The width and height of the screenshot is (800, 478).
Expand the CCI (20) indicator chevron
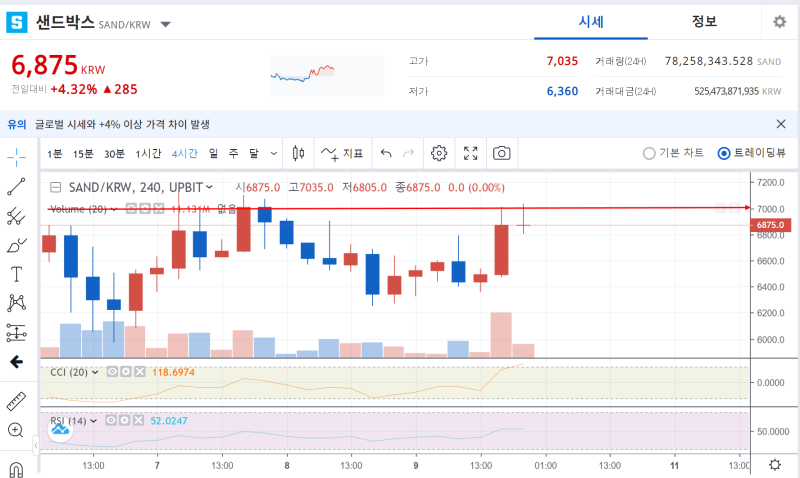click(95, 372)
